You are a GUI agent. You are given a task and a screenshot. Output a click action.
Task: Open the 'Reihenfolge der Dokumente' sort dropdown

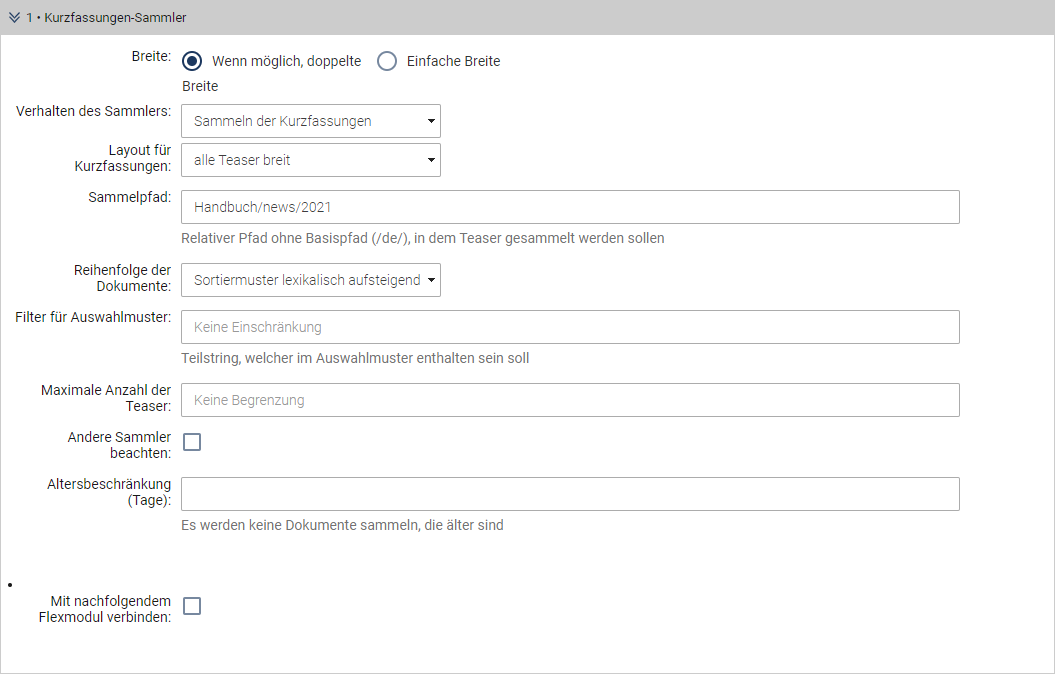point(311,280)
